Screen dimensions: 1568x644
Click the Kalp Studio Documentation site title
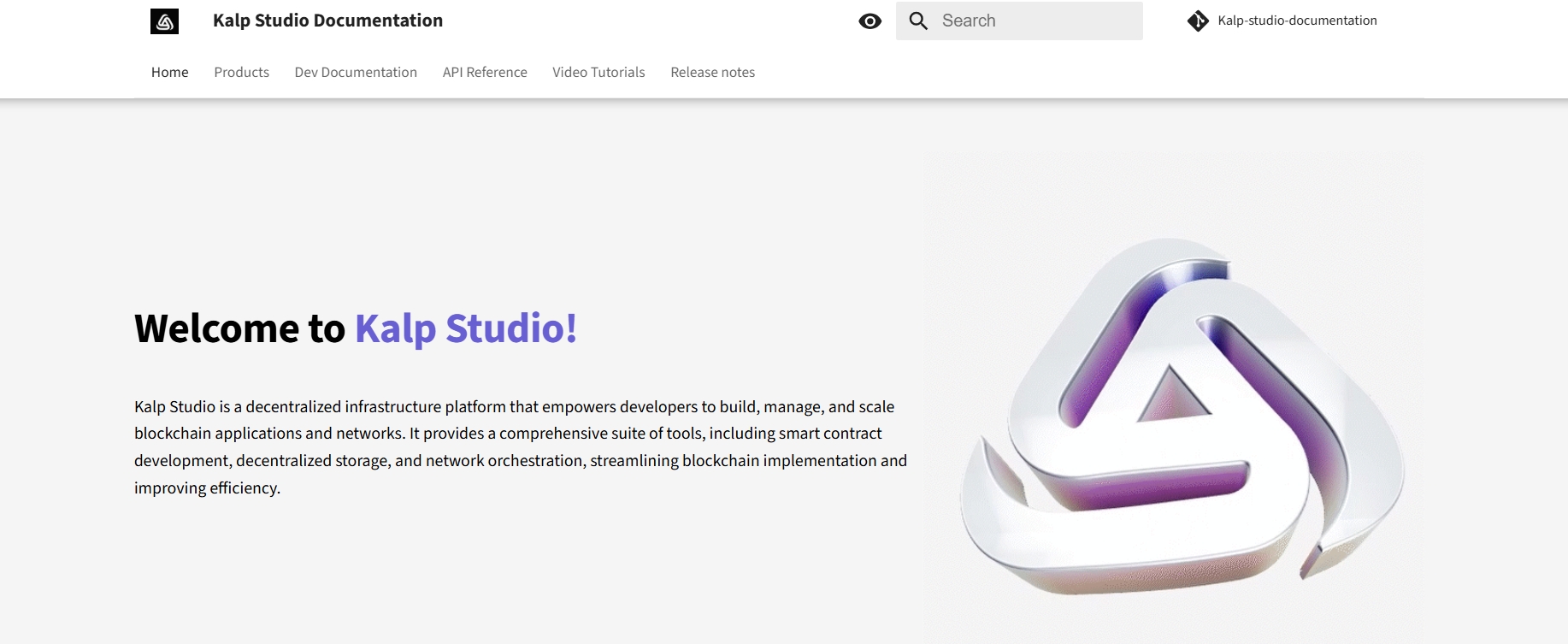(327, 21)
